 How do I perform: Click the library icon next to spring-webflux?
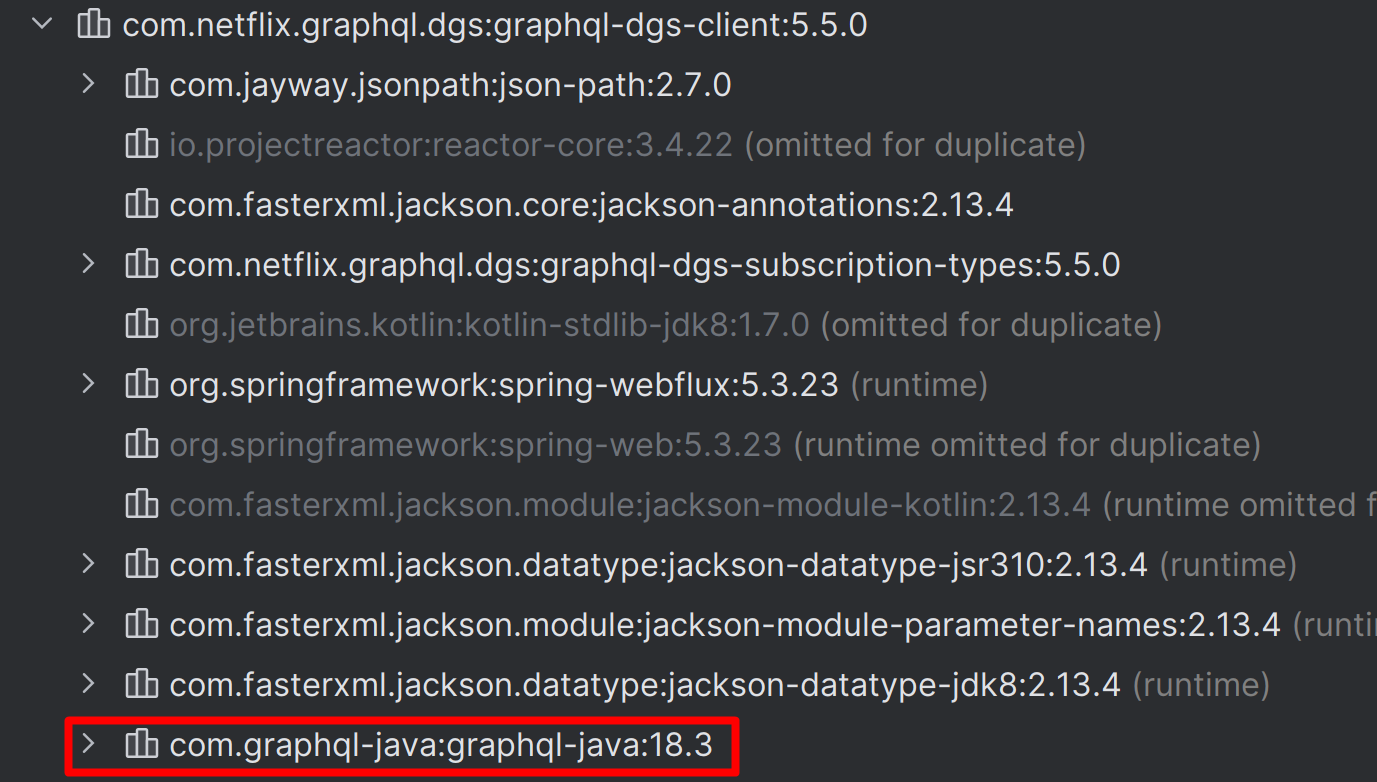[141, 384]
